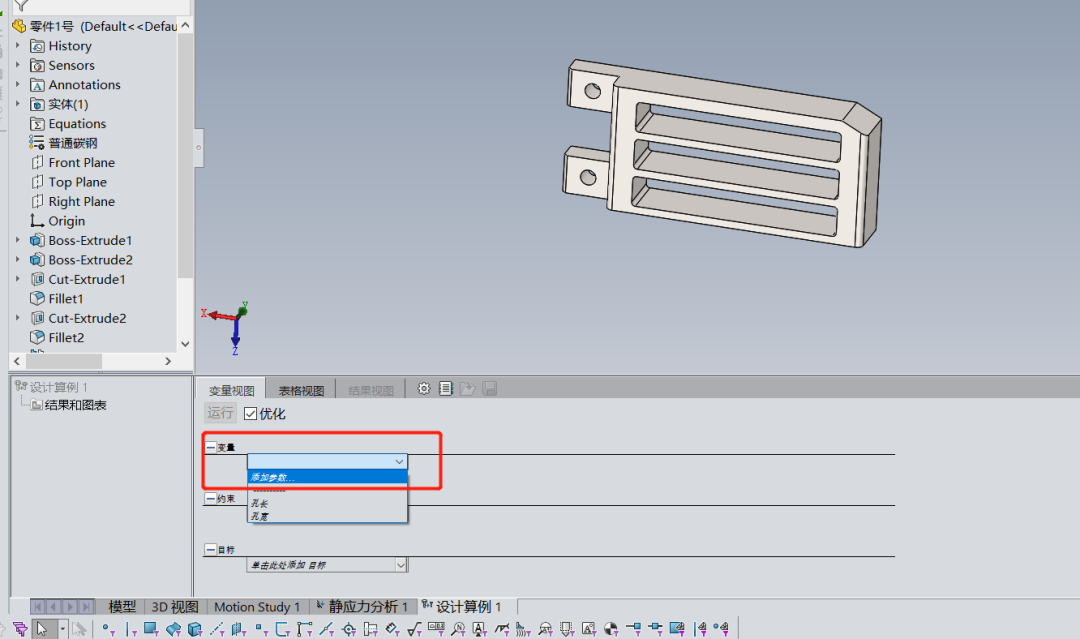Click the design study options gear icon
The height and width of the screenshot is (639, 1080).
pos(424,389)
